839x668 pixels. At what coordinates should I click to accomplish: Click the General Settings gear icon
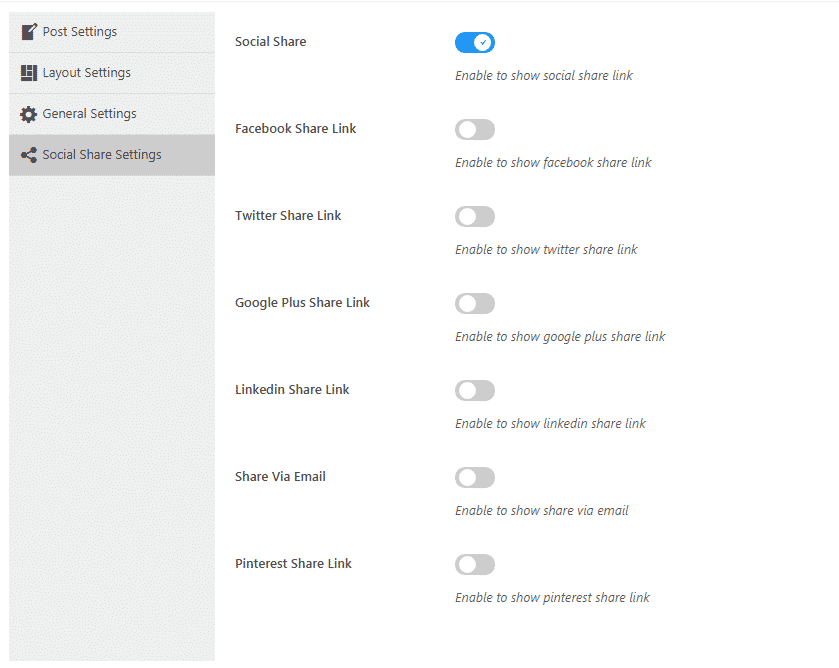(x=28, y=114)
